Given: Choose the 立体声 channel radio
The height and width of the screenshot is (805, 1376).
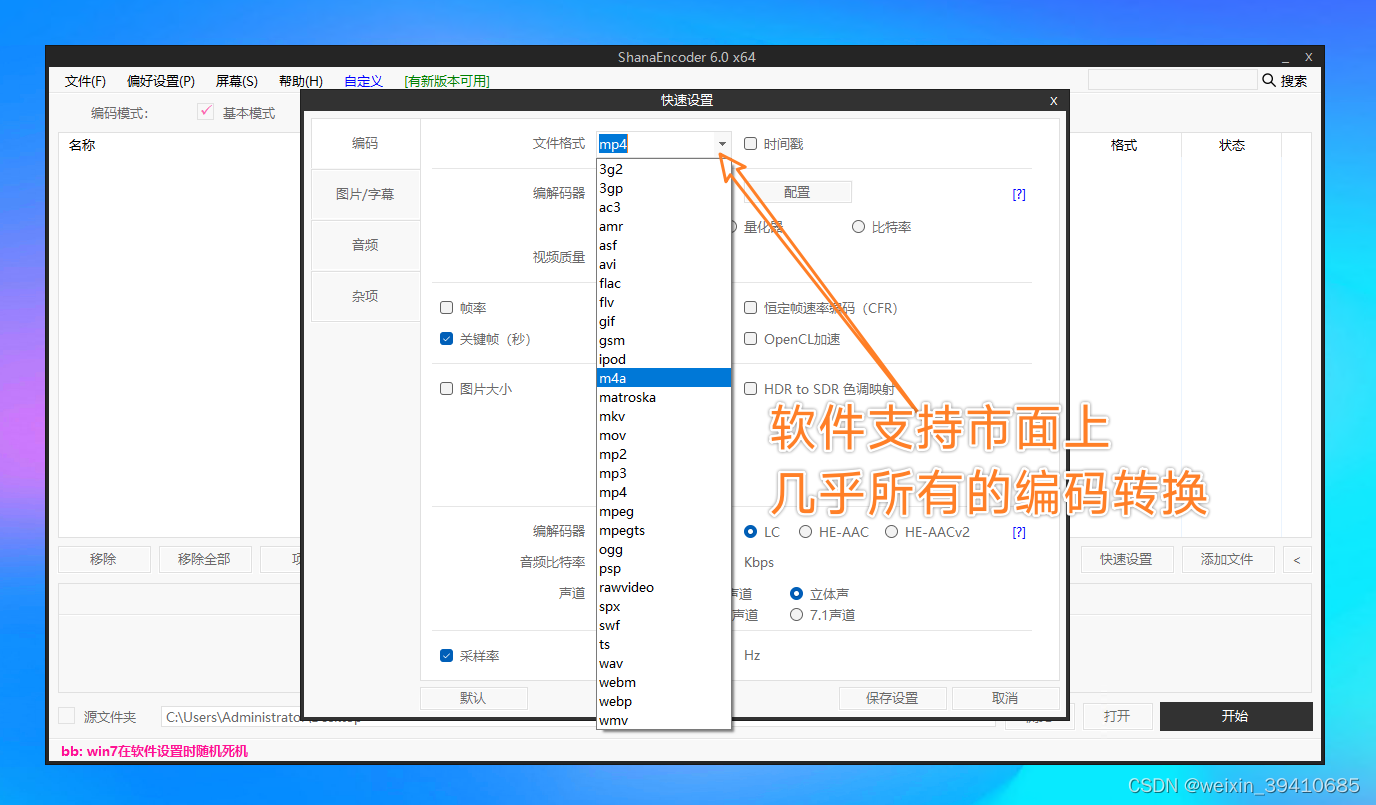Looking at the screenshot, I should coord(796,594).
